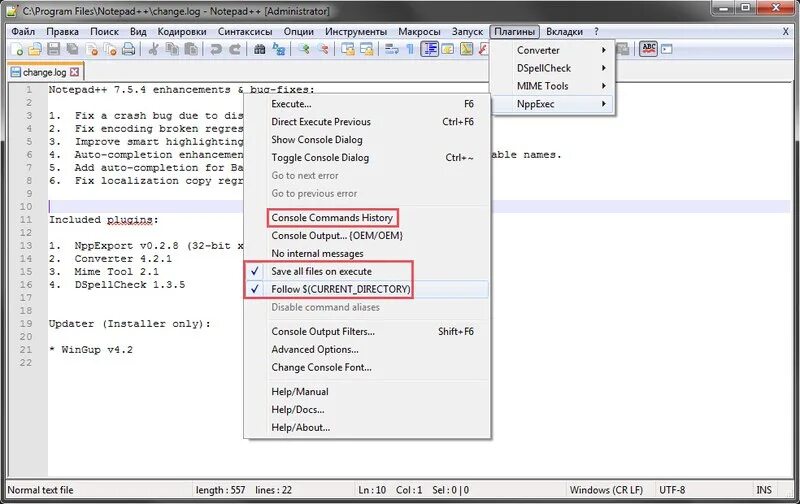Image resolution: width=800 pixels, height=504 pixels.
Task: Open Console Output Filters...
Action: point(366,332)
